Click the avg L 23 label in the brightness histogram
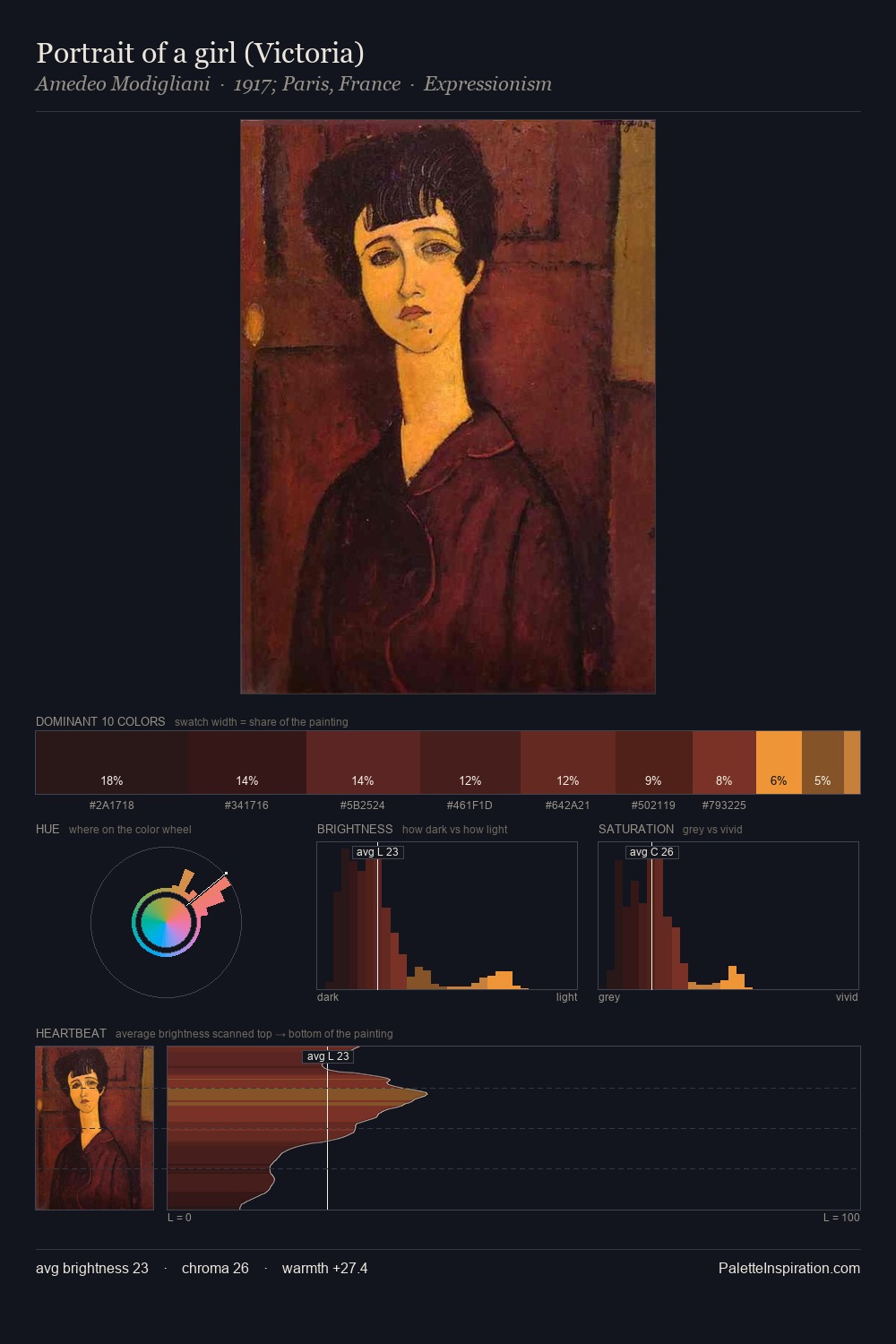896x1344 pixels. (x=377, y=852)
